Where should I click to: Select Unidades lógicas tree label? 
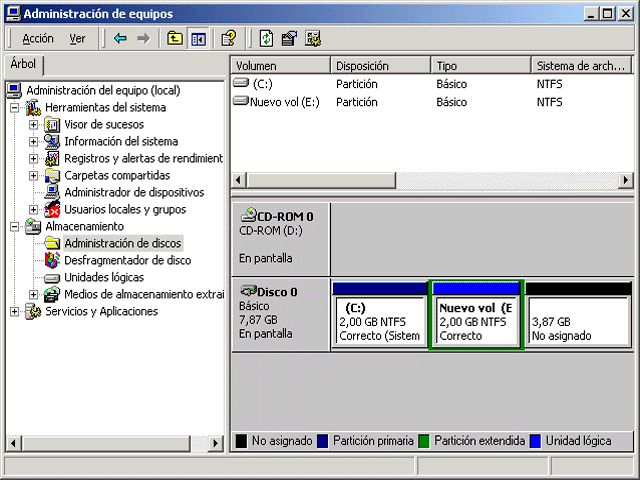tap(104, 278)
